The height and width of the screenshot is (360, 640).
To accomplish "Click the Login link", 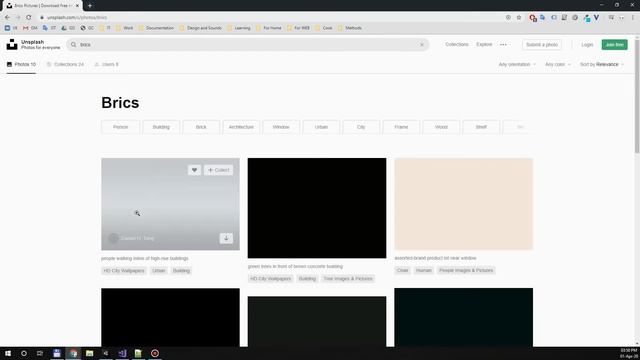I will 587,44.
